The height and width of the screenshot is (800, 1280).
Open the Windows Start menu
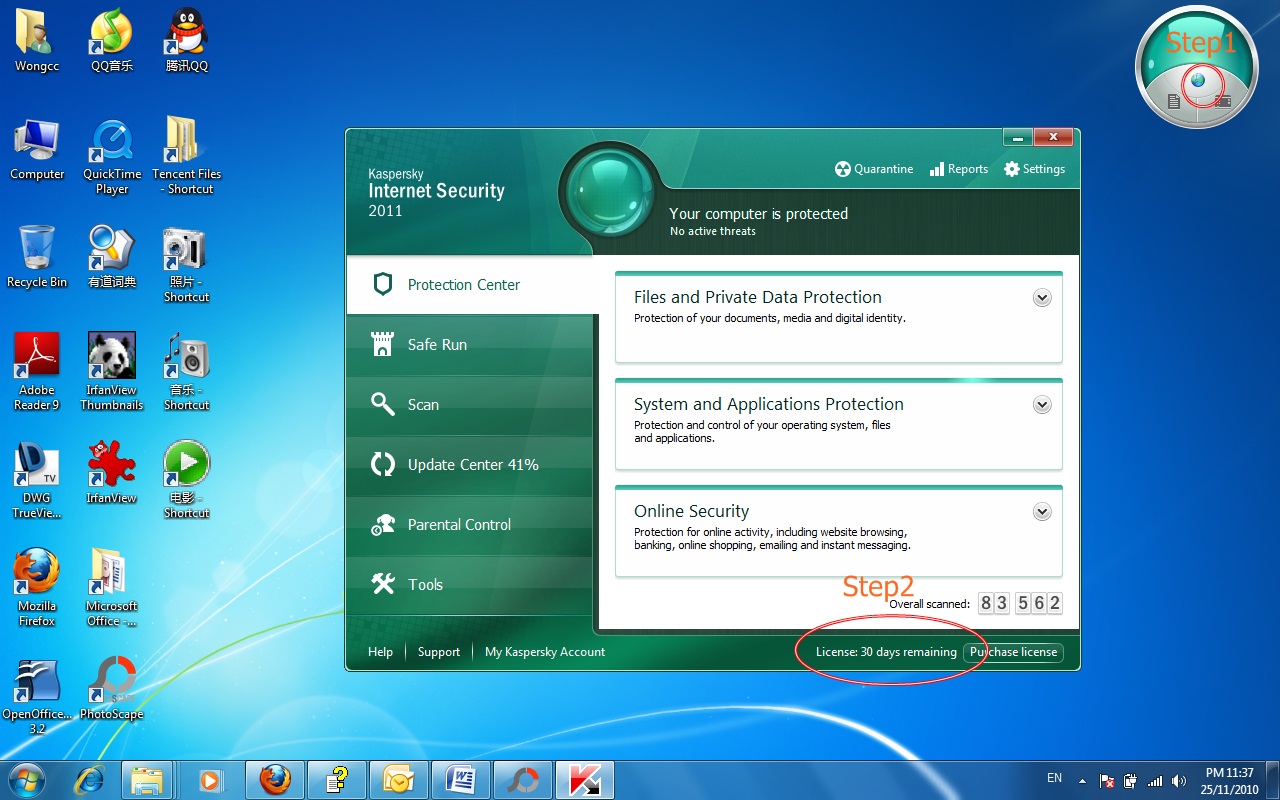27,779
